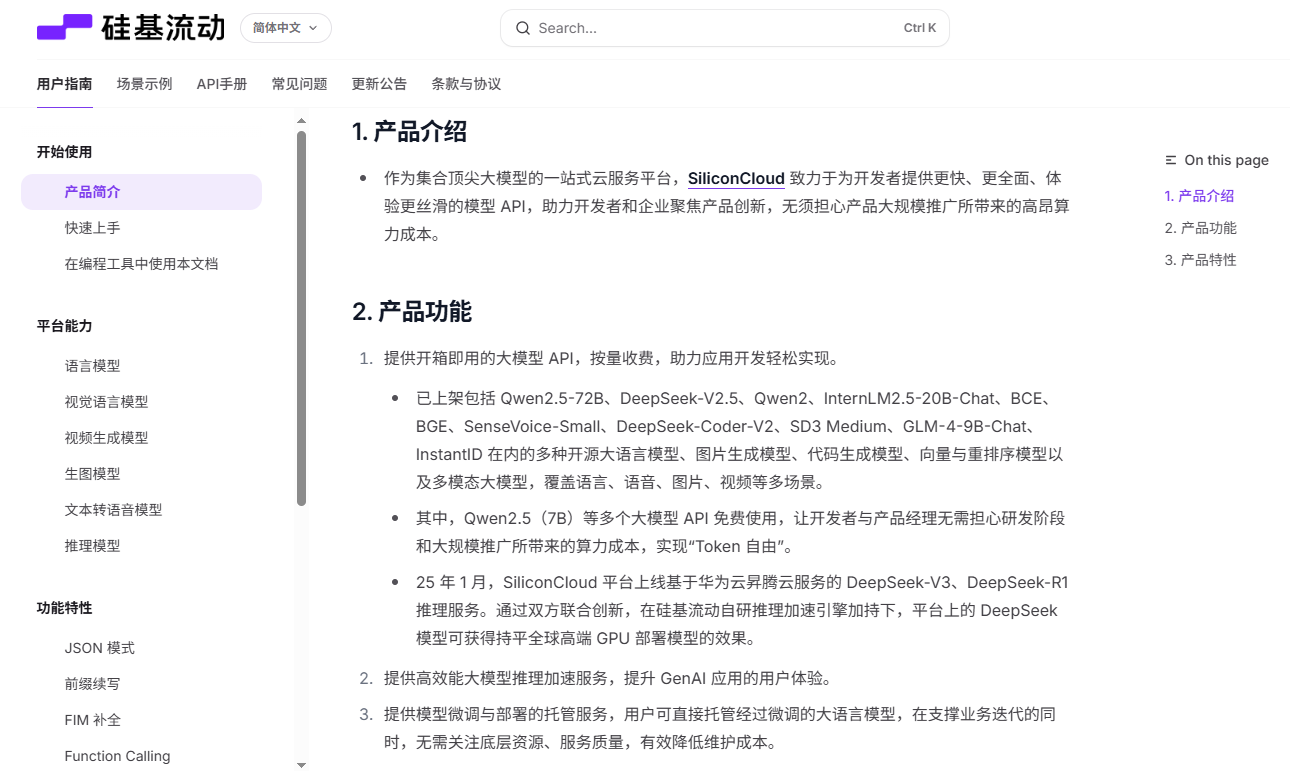1290x771 pixels.
Task: Click sidebar scrollbar up arrow
Action: 301,121
